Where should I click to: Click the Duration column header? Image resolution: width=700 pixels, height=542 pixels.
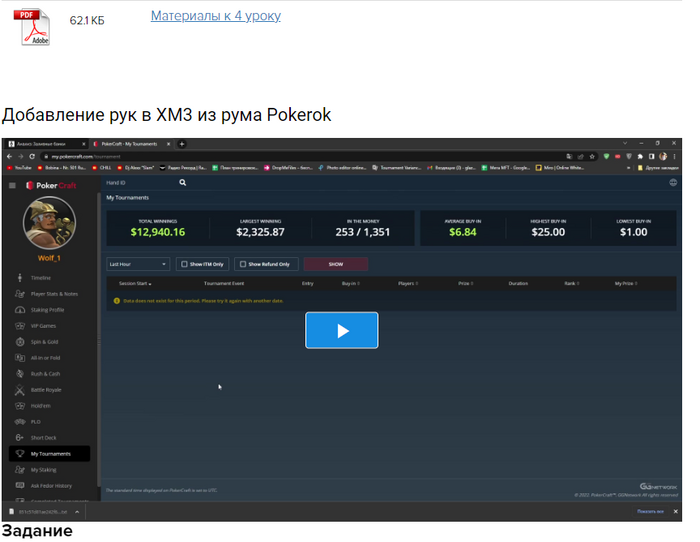click(518, 284)
